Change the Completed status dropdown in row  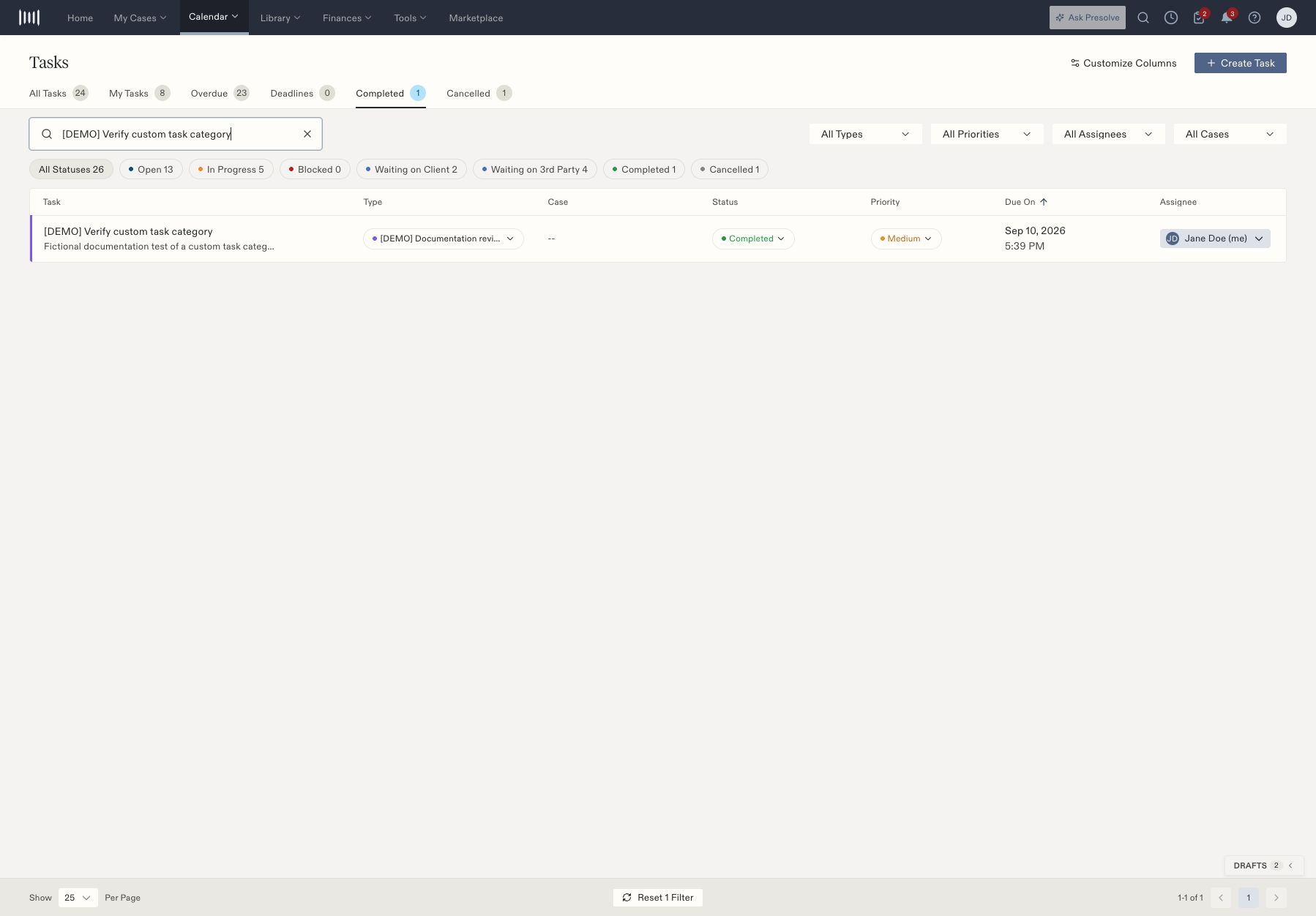[753, 239]
